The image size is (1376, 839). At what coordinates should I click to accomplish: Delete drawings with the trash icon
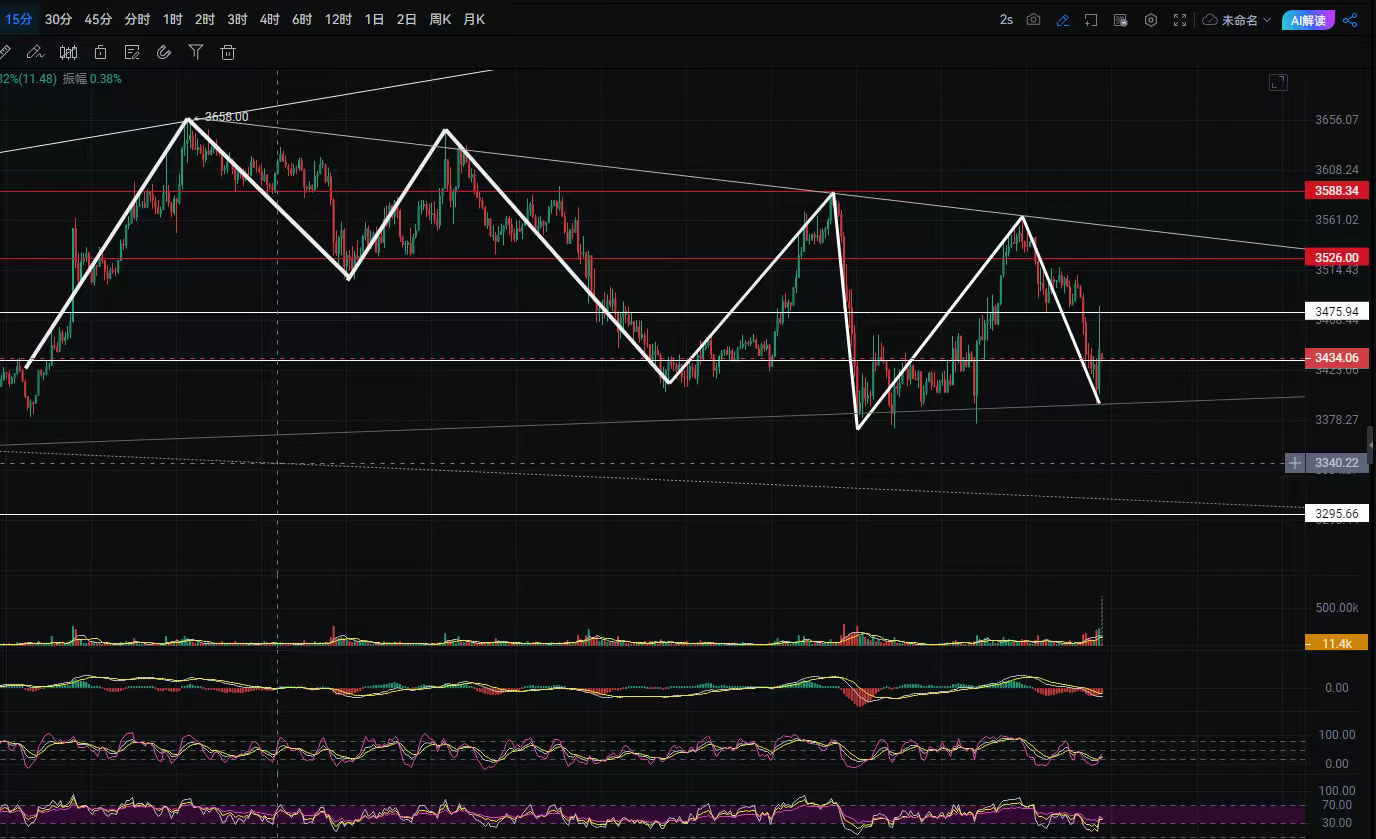[228, 53]
